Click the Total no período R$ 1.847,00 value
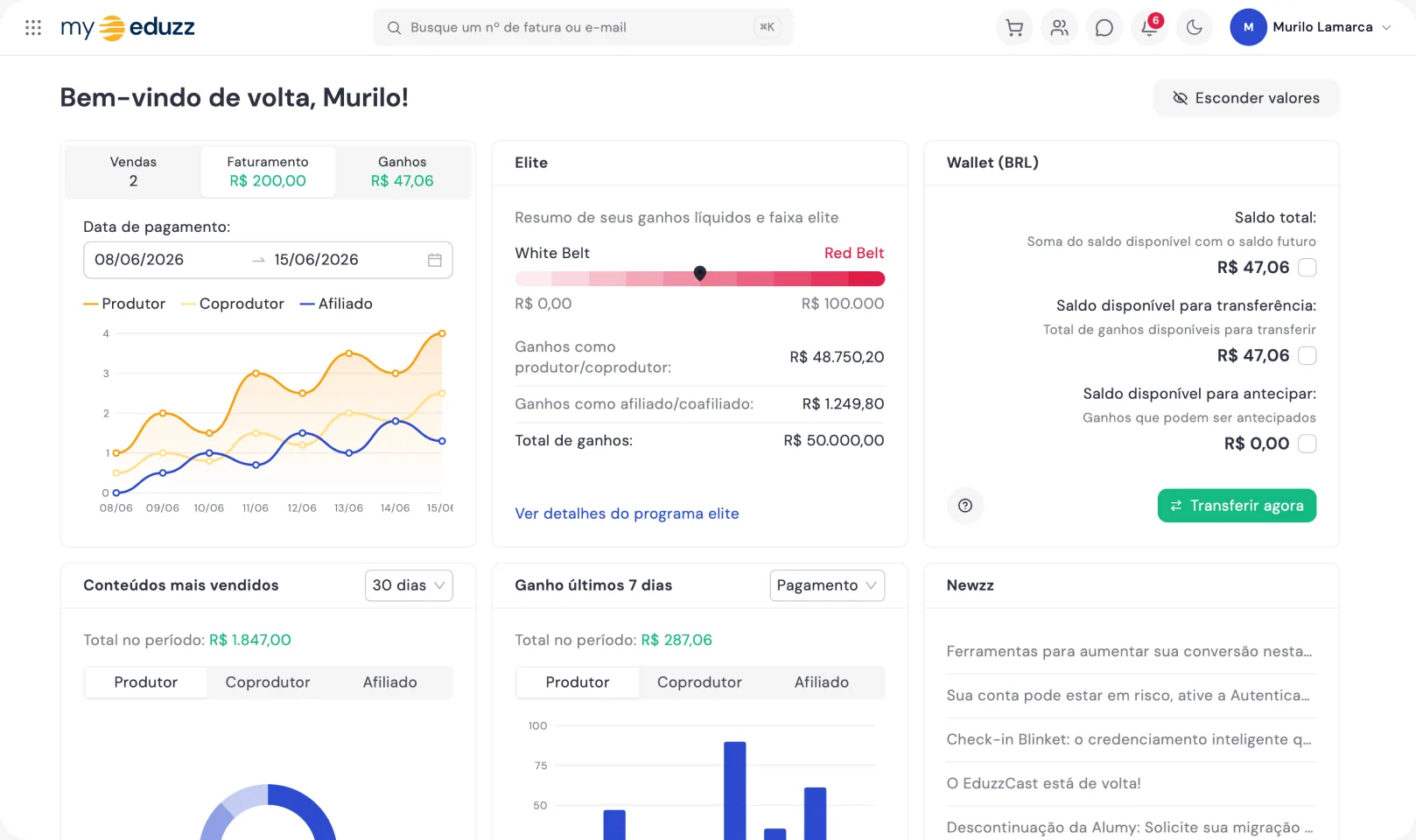The image size is (1416, 840). click(250, 640)
